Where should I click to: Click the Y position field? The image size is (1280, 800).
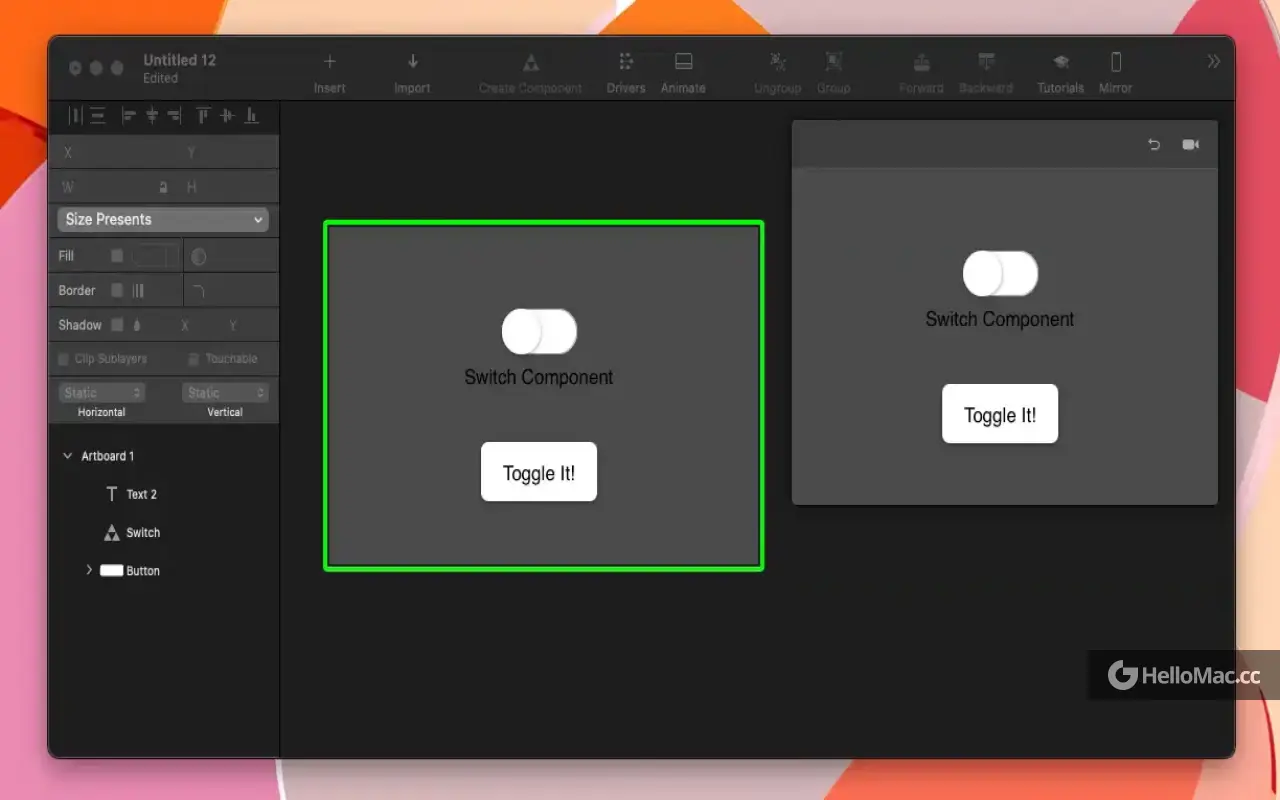(230, 153)
